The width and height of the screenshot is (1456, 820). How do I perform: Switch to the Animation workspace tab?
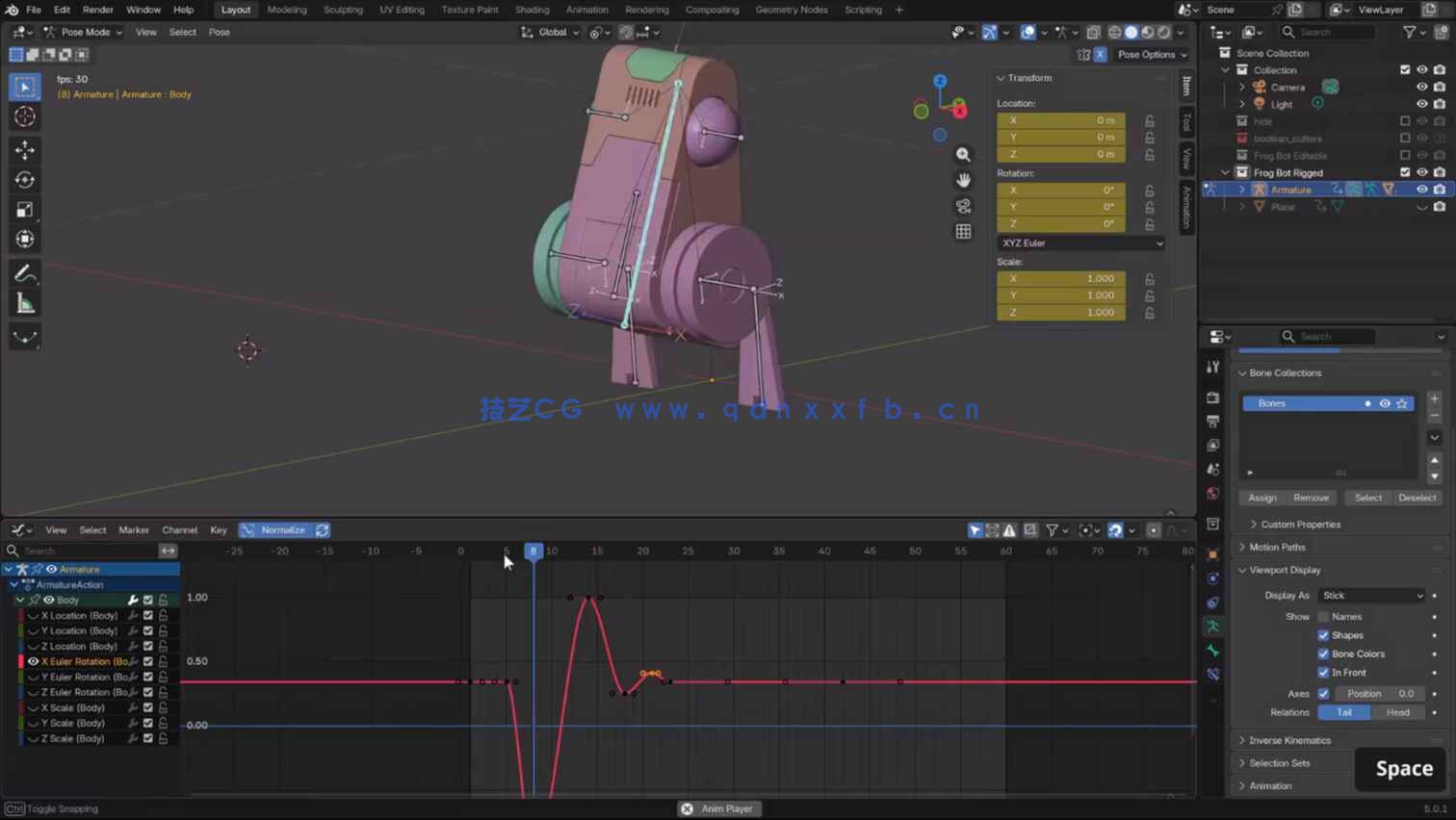[586, 10]
